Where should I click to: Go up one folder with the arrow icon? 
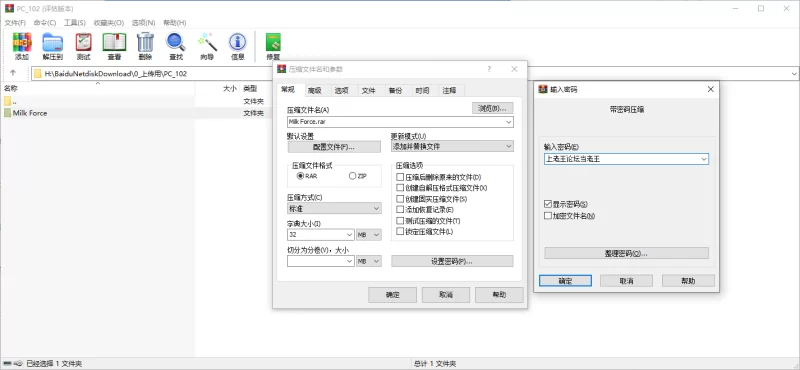tap(13, 73)
